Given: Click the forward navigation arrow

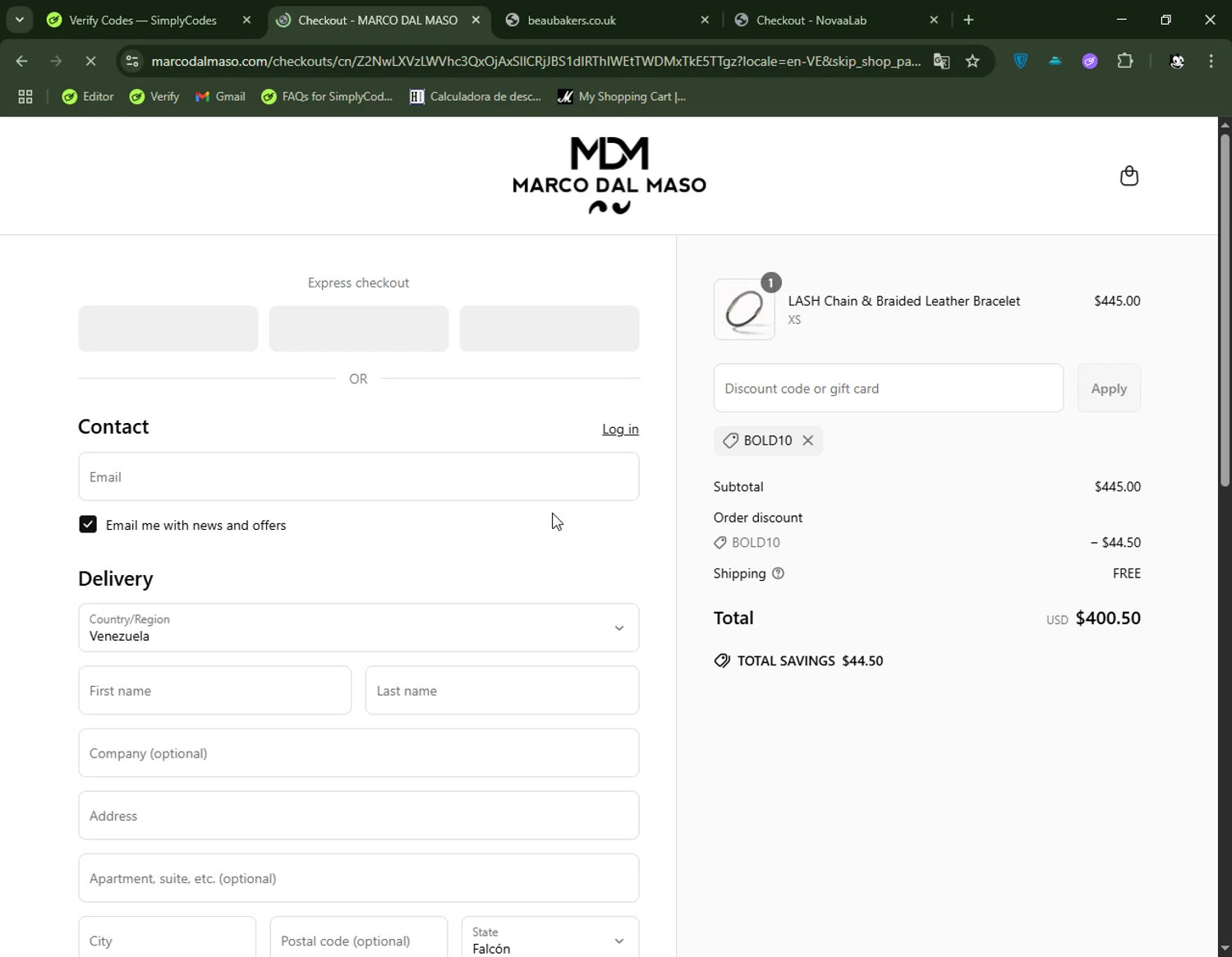Looking at the screenshot, I should tap(56, 61).
